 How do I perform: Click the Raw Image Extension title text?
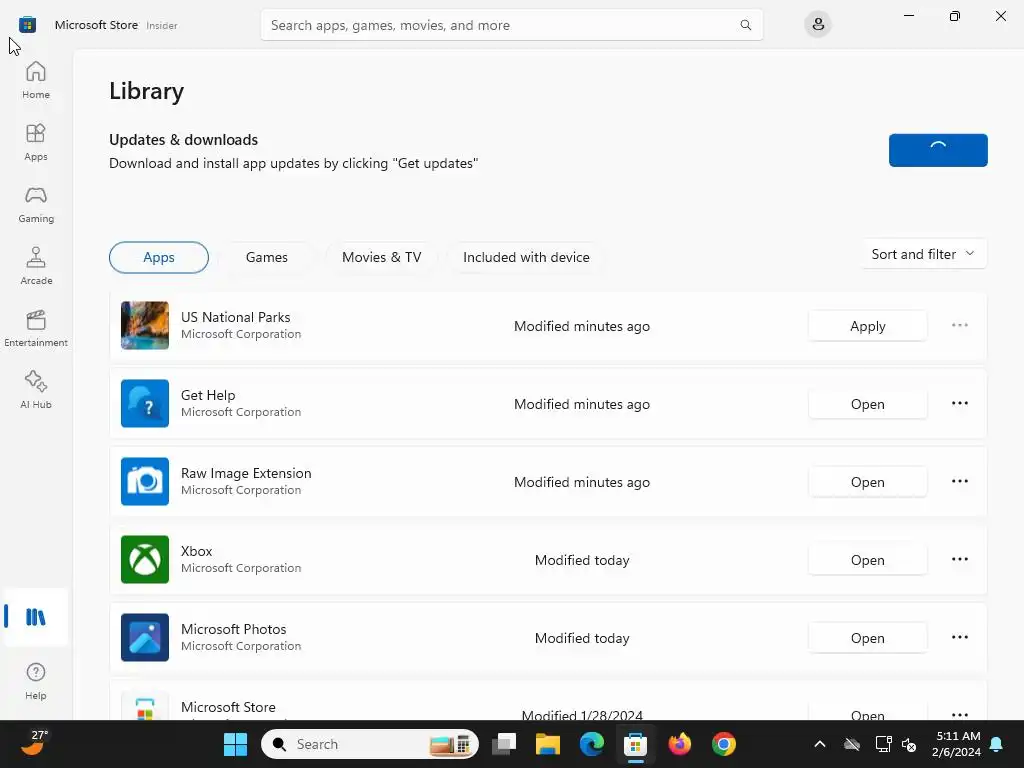click(x=246, y=473)
